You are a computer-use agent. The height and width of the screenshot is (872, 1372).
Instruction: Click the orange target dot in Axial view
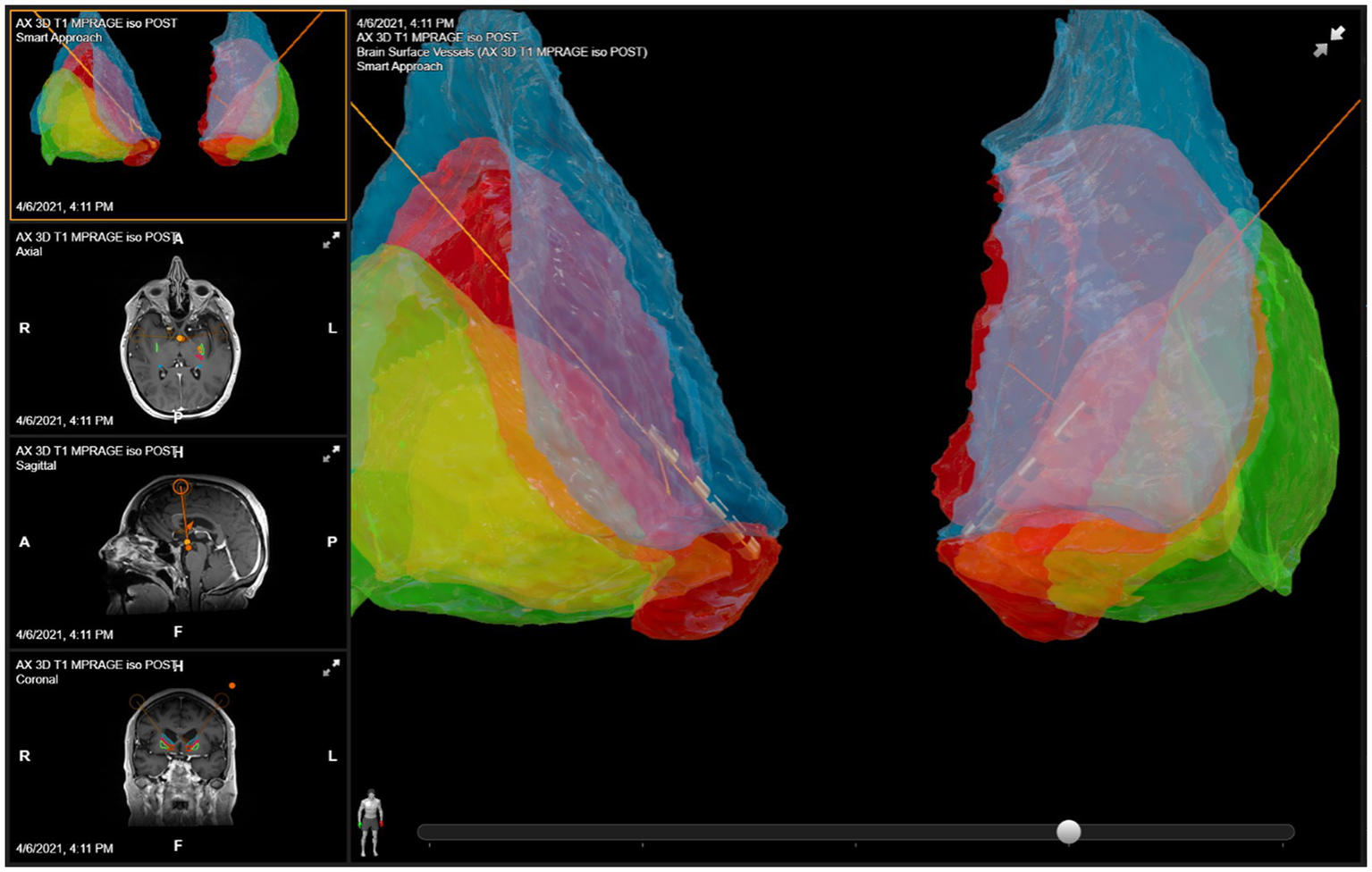click(181, 339)
